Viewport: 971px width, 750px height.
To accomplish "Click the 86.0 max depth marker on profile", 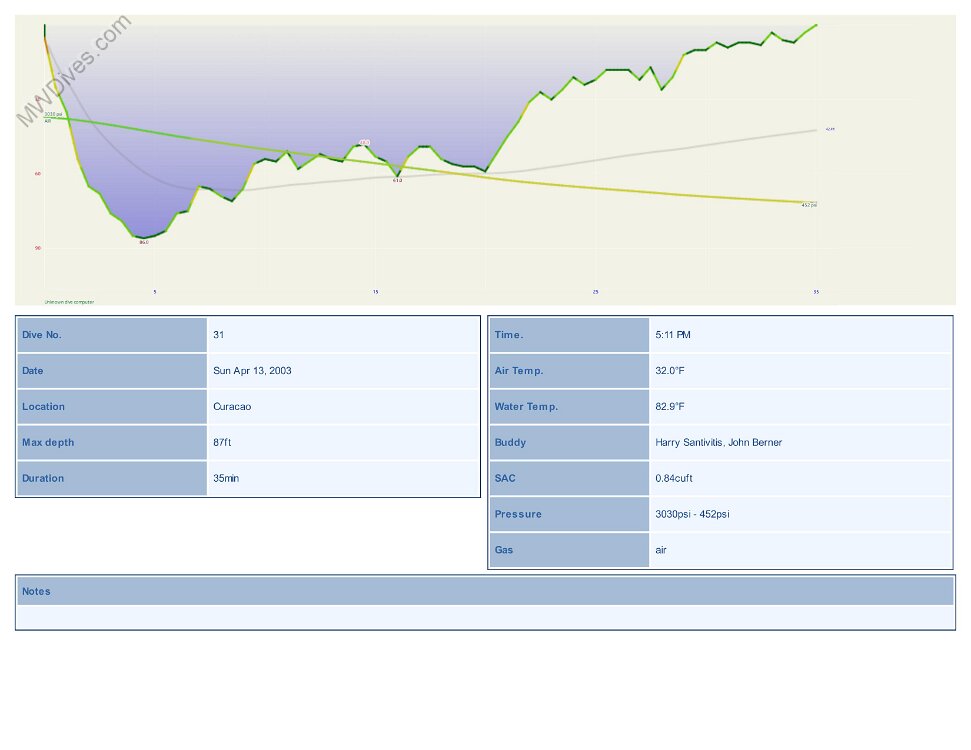I will pos(143,242).
